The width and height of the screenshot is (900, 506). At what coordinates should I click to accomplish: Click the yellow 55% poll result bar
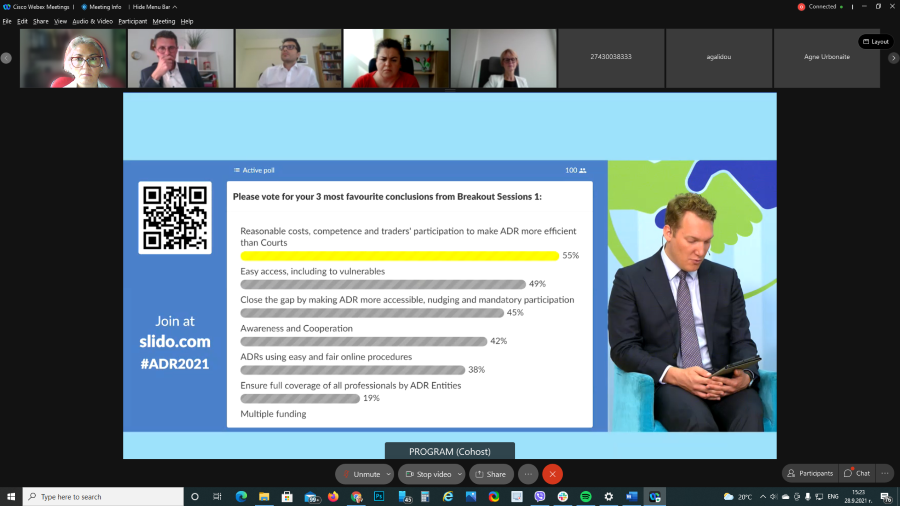point(399,255)
